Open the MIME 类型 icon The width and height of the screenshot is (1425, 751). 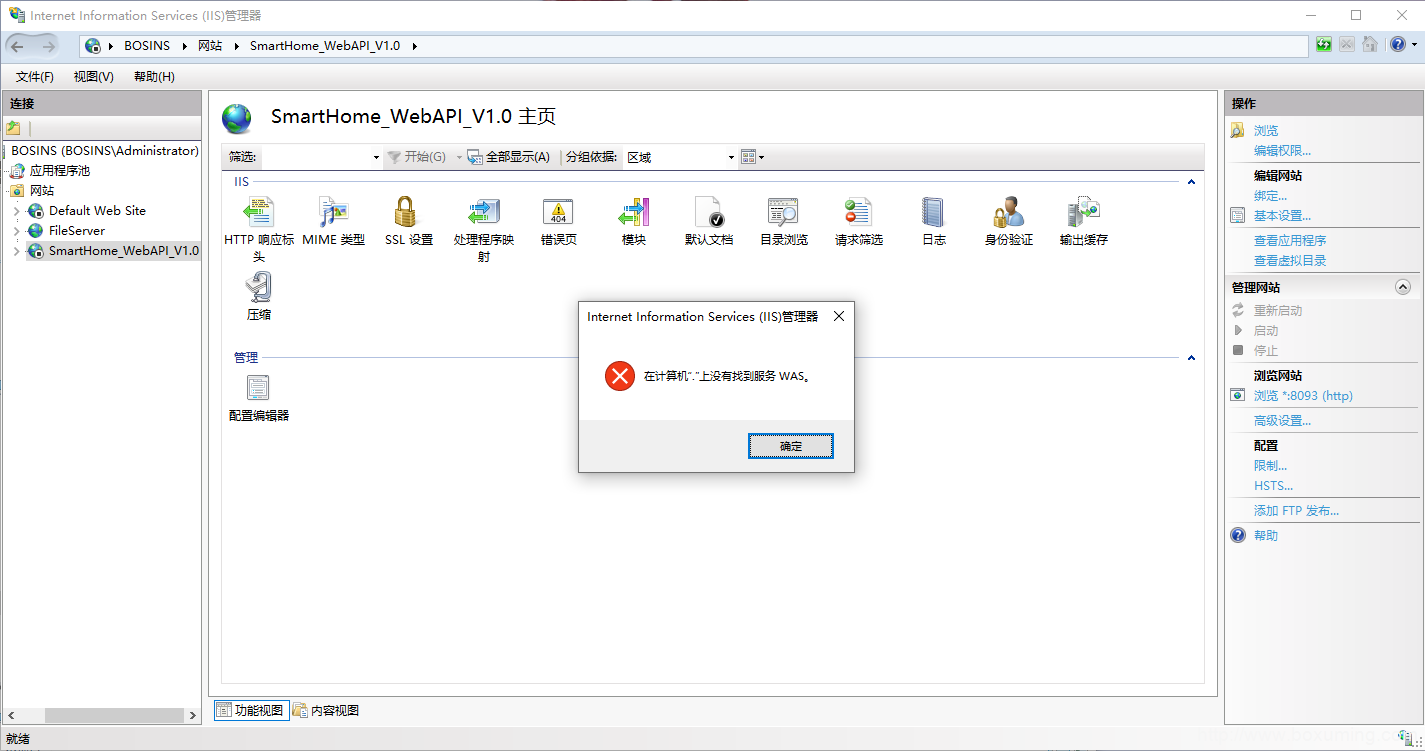(x=333, y=221)
